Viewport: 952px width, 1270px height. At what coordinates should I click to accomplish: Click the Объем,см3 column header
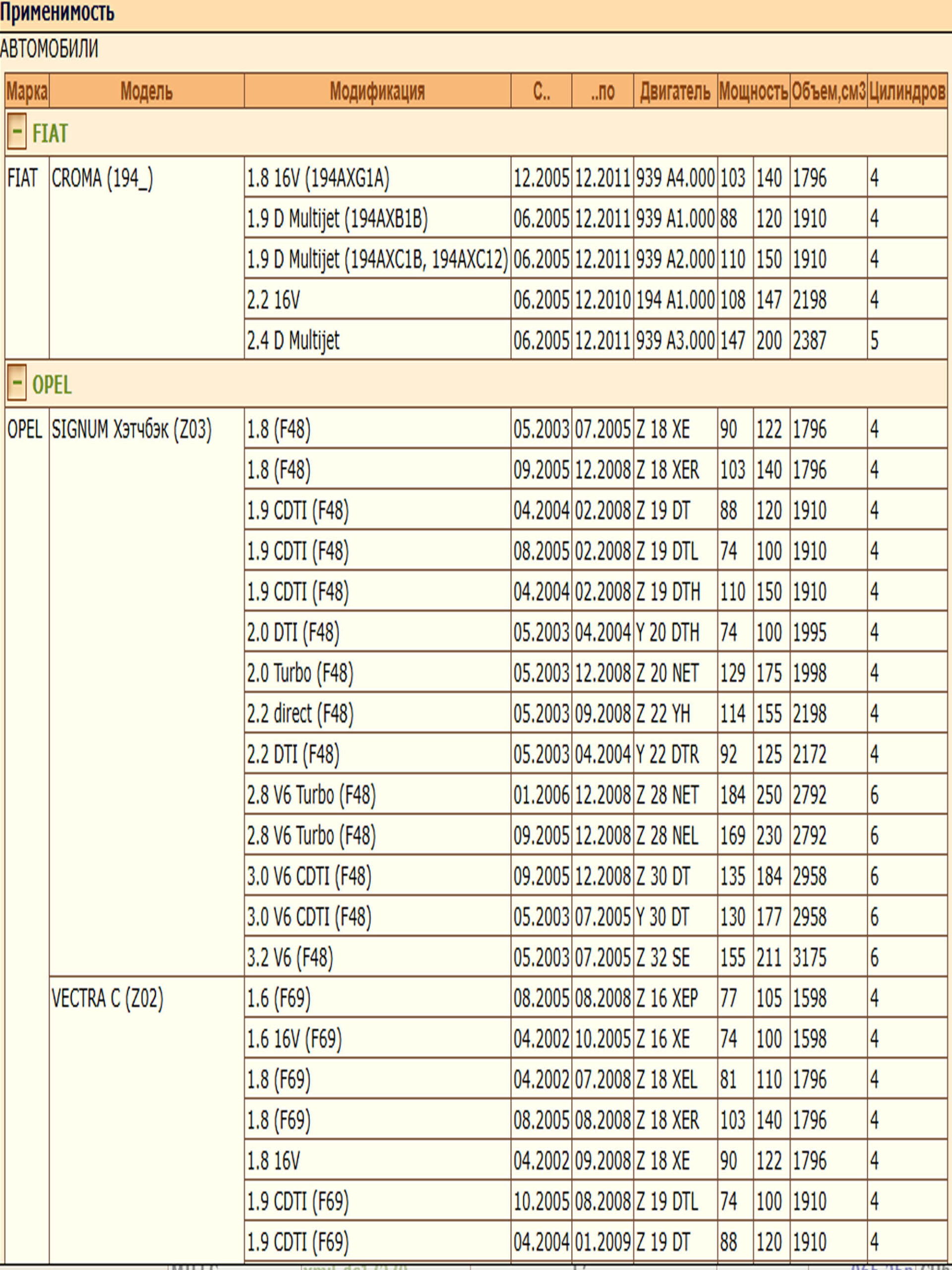click(828, 91)
